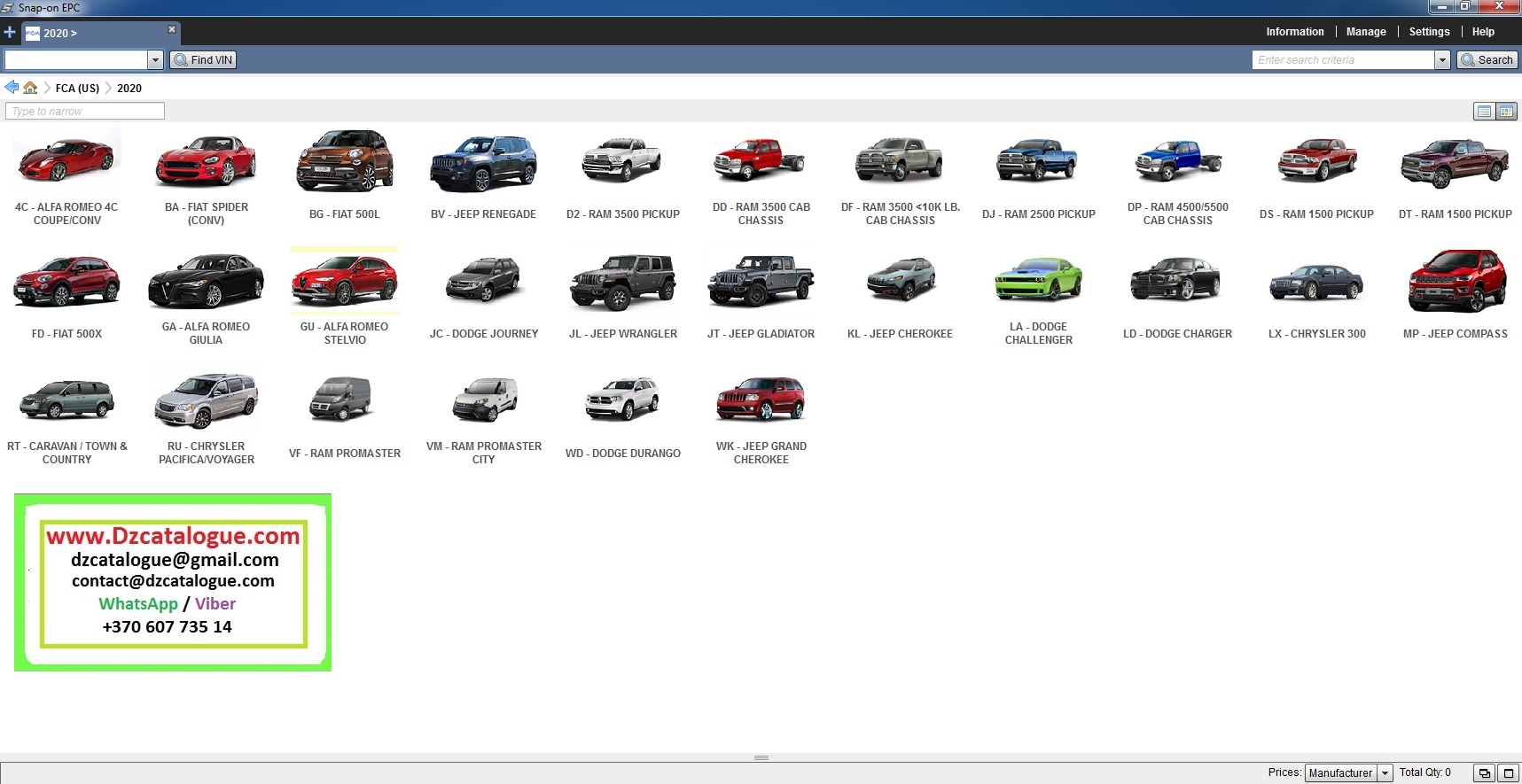1522x784 pixels.
Task: Click into the VIN input field
Action: click(76, 60)
